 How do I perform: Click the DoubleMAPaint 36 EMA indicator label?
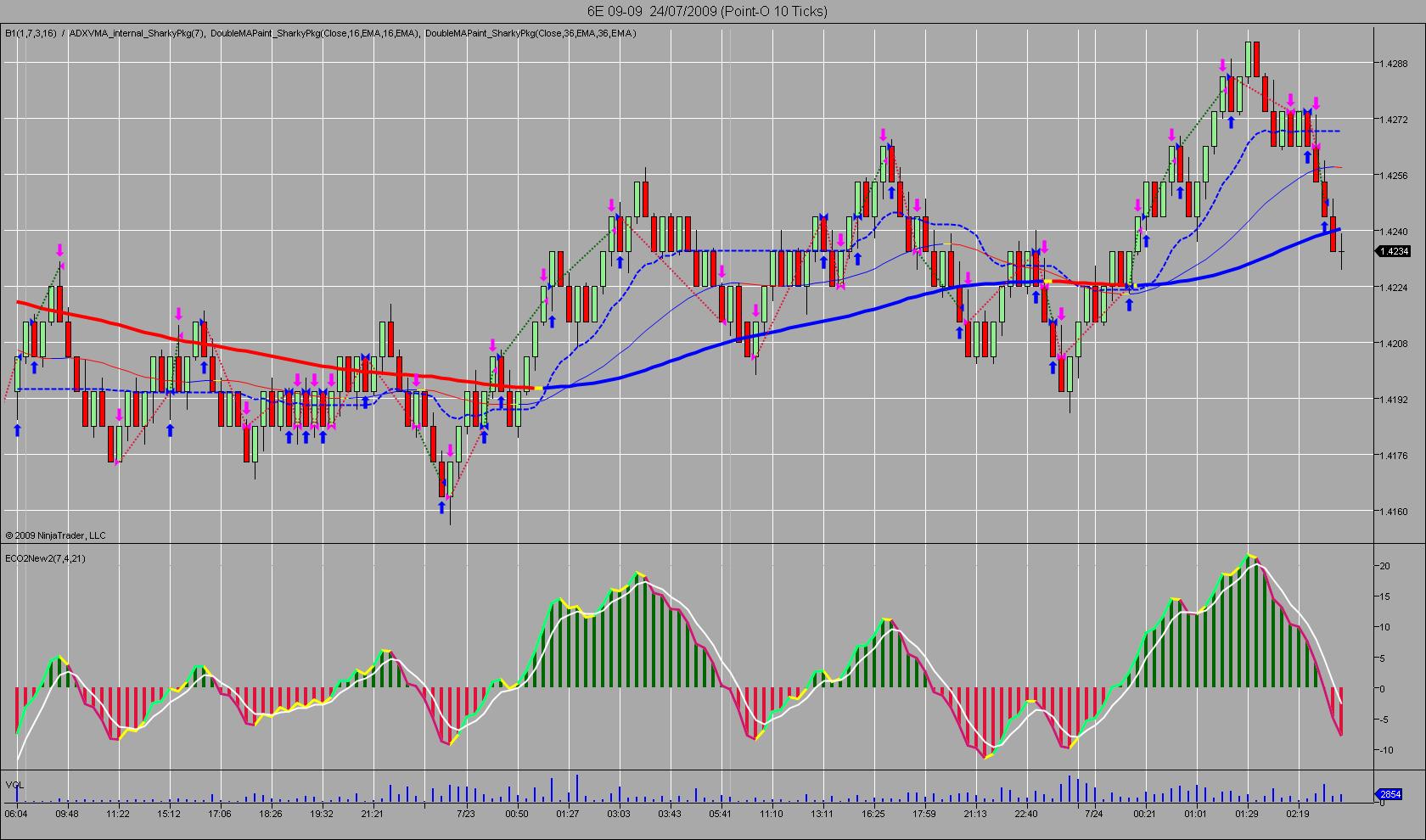[x=531, y=33]
